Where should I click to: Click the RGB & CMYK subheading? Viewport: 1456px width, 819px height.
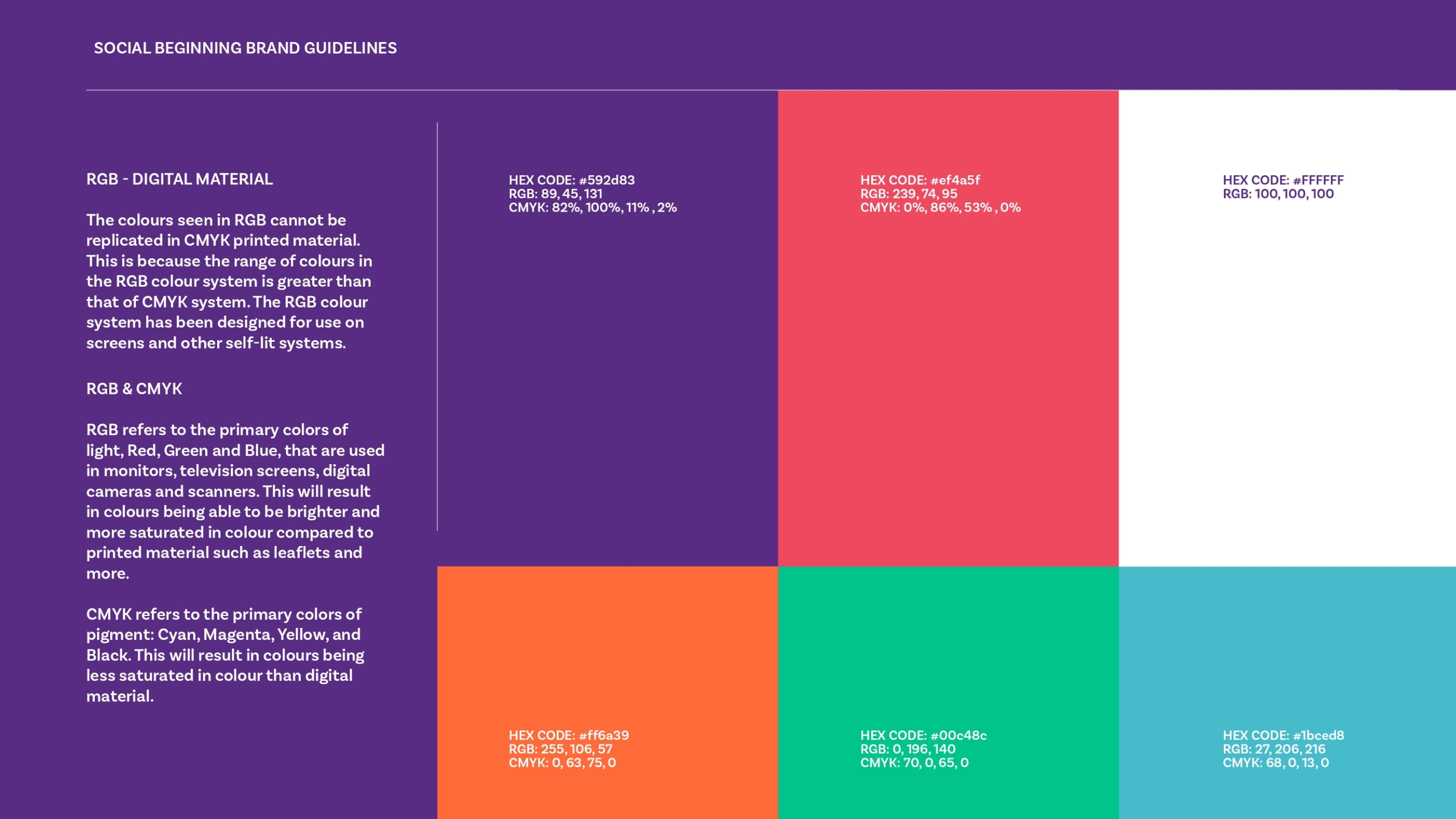pos(134,389)
